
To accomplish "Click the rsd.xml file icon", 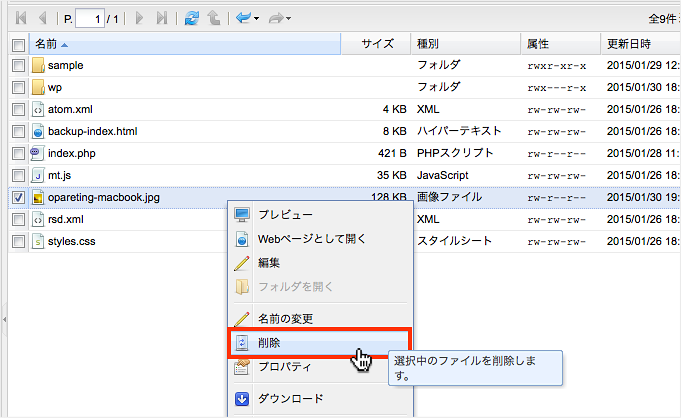I will click(38, 219).
